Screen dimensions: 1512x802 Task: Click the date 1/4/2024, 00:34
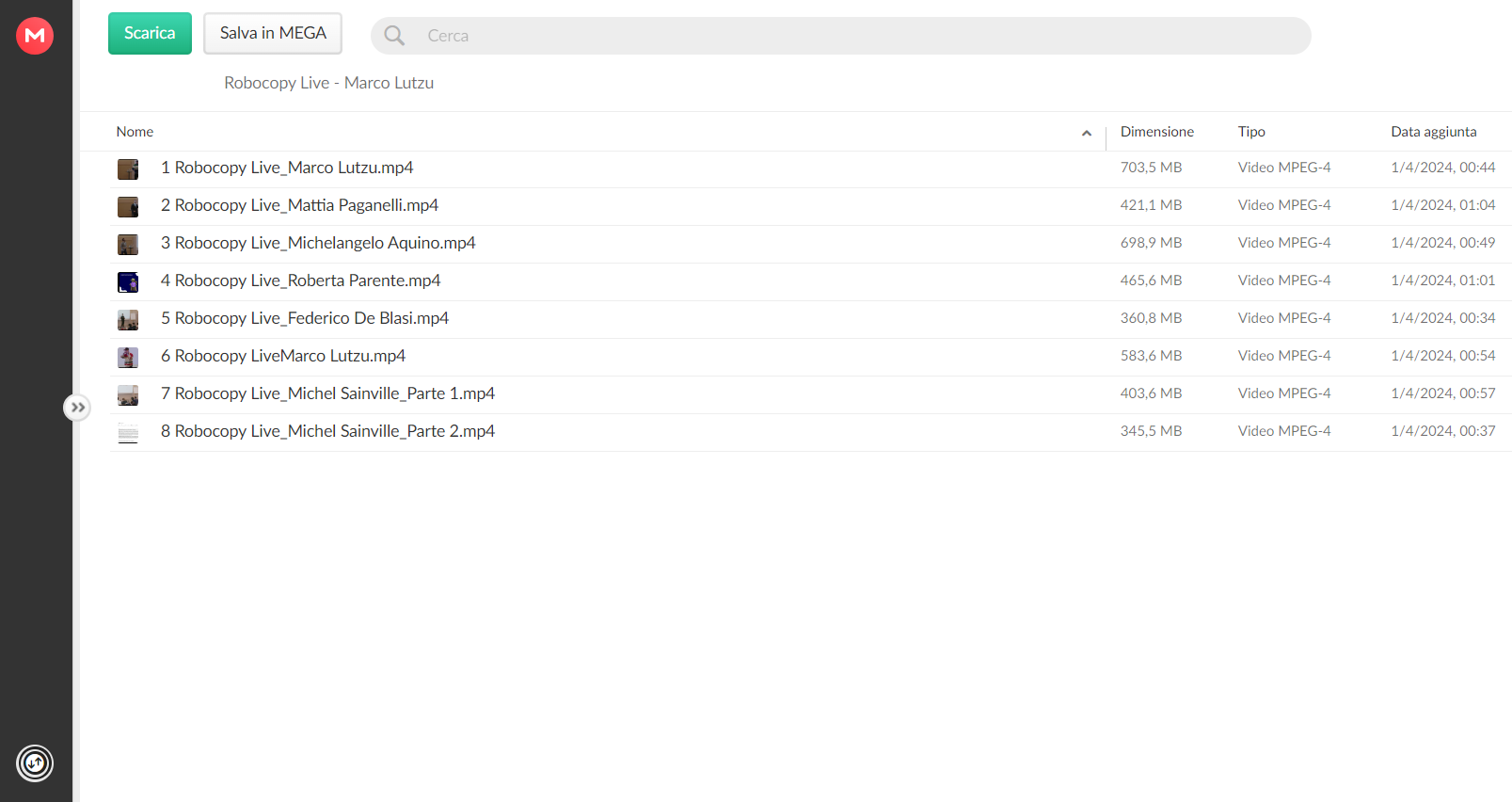click(1442, 318)
